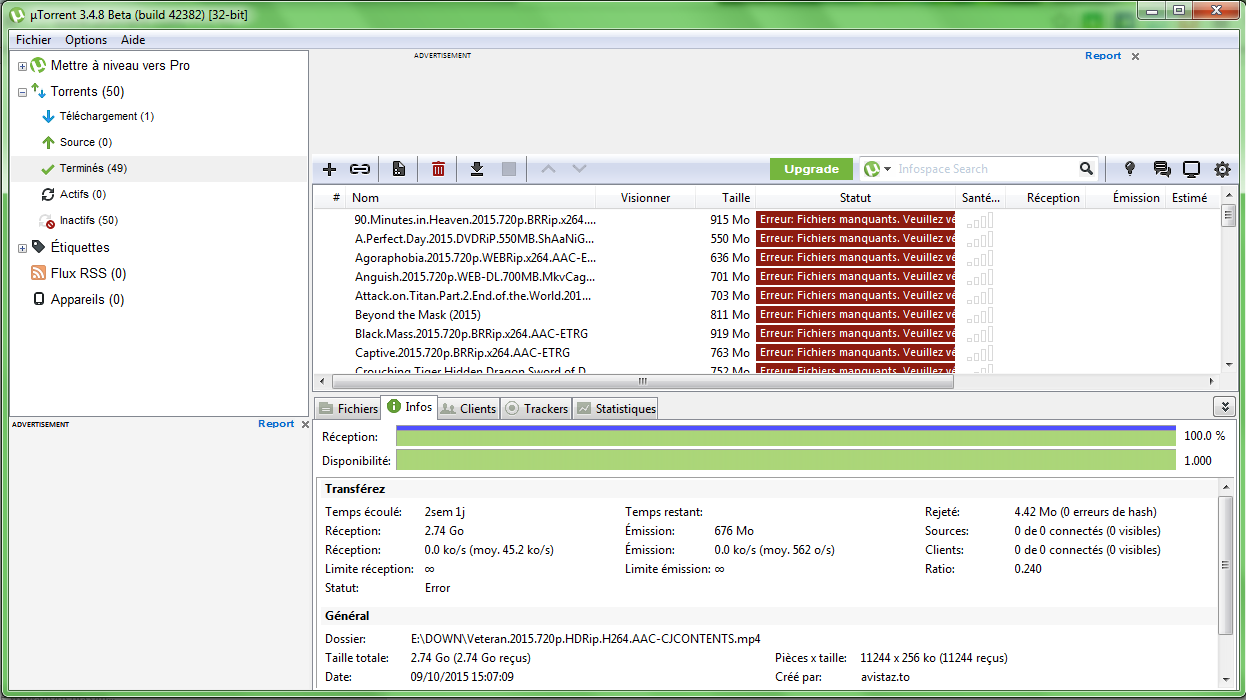Image resolution: width=1246 pixels, height=700 pixels.
Task: Select Source (0) in the sidebar
Action: pyautogui.click(x=86, y=142)
